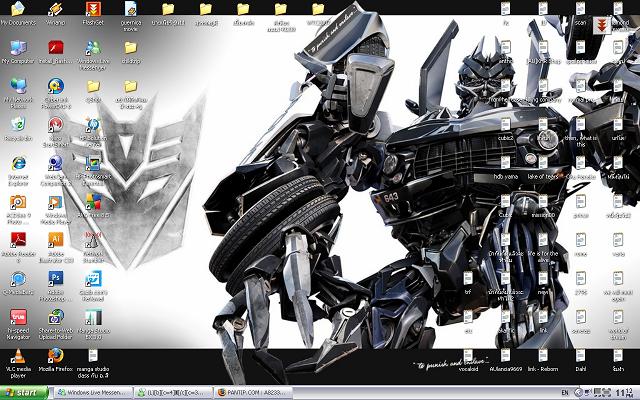The image size is (640, 400).
Task: Select the guernica movie file icon
Action: [x=131, y=16]
